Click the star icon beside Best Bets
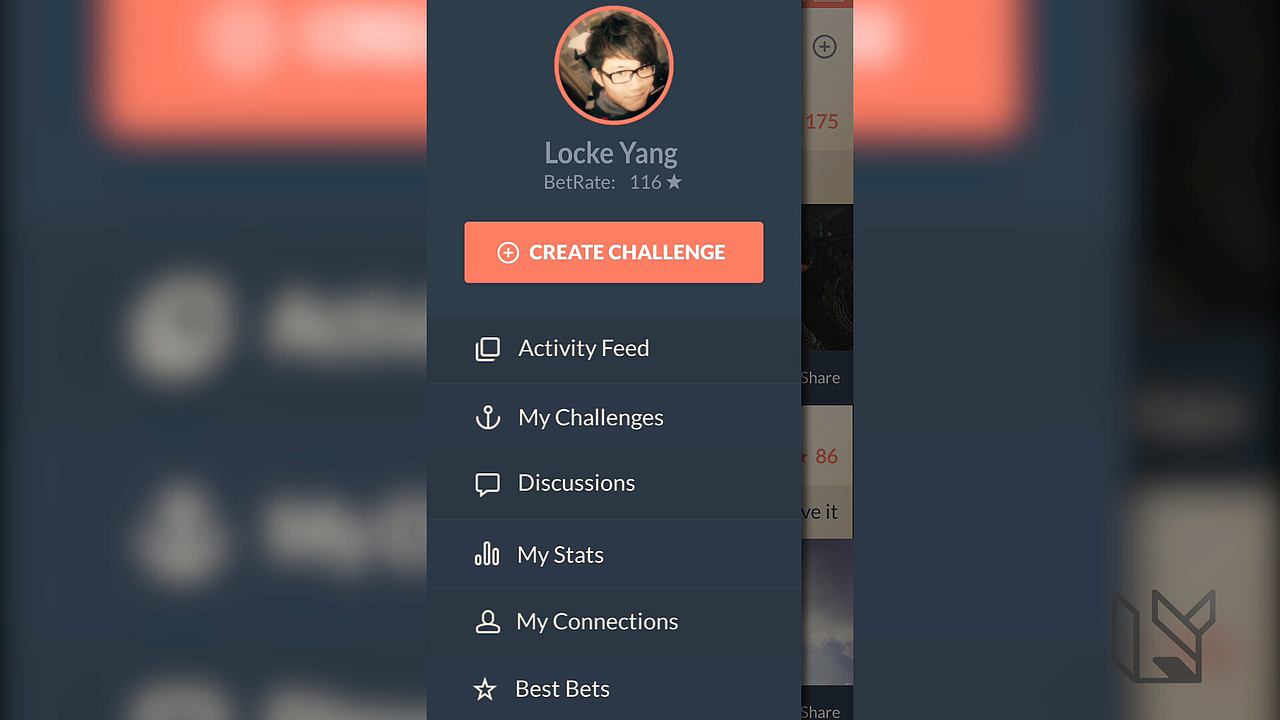The height and width of the screenshot is (720, 1280). [485, 689]
